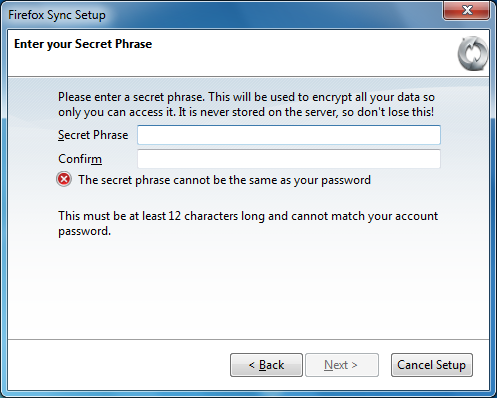Click empty dialog body below the hint text
The height and width of the screenshot is (398, 497).
(x=248, y=290)
